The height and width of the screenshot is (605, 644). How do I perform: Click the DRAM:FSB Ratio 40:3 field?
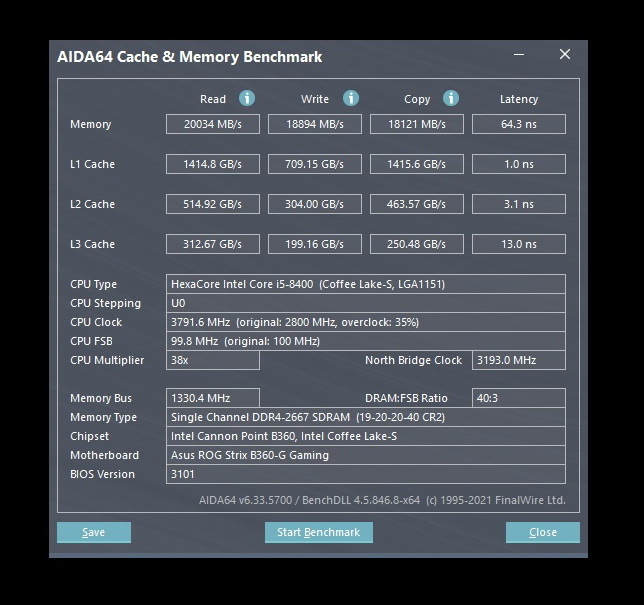coord(518,398)
